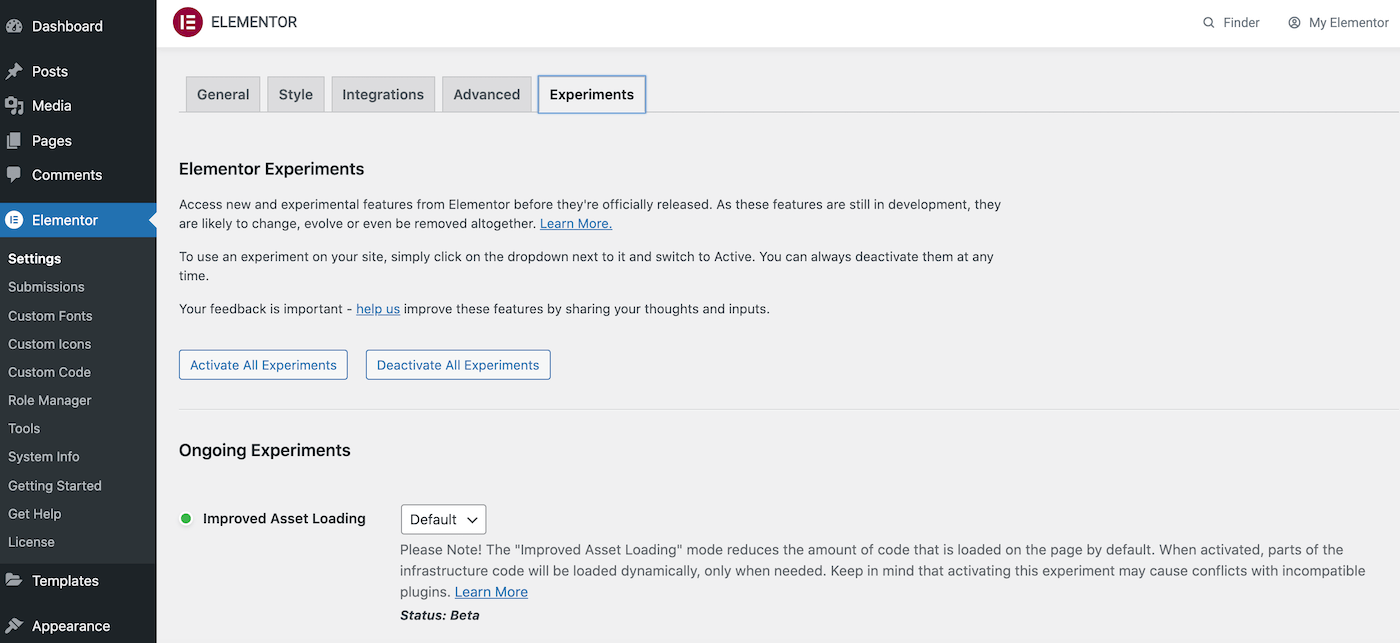The height and width of the screenshot is (643, 1400).
Task: Select the Posts pushpin icon
Action: [15, 71]
